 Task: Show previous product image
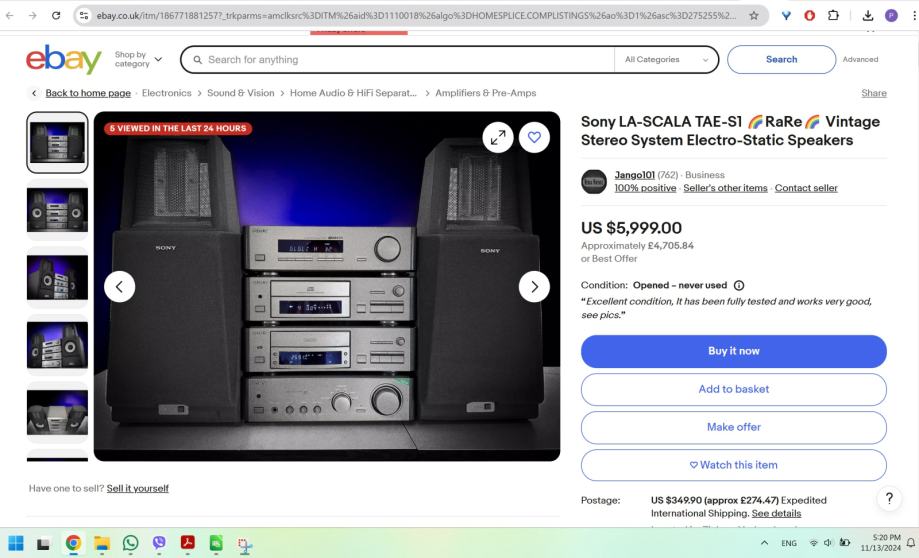[120, 287]
